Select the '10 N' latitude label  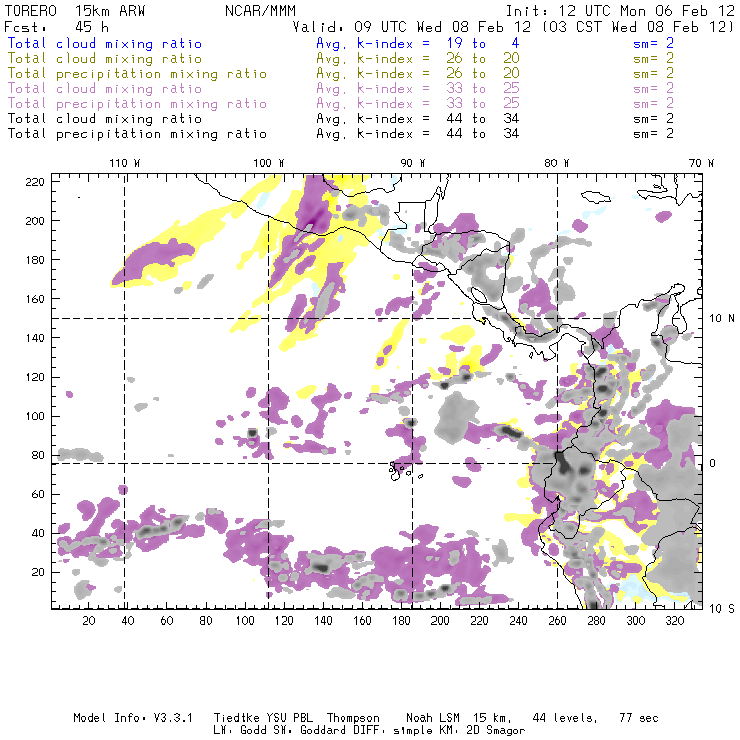(722, 319)
